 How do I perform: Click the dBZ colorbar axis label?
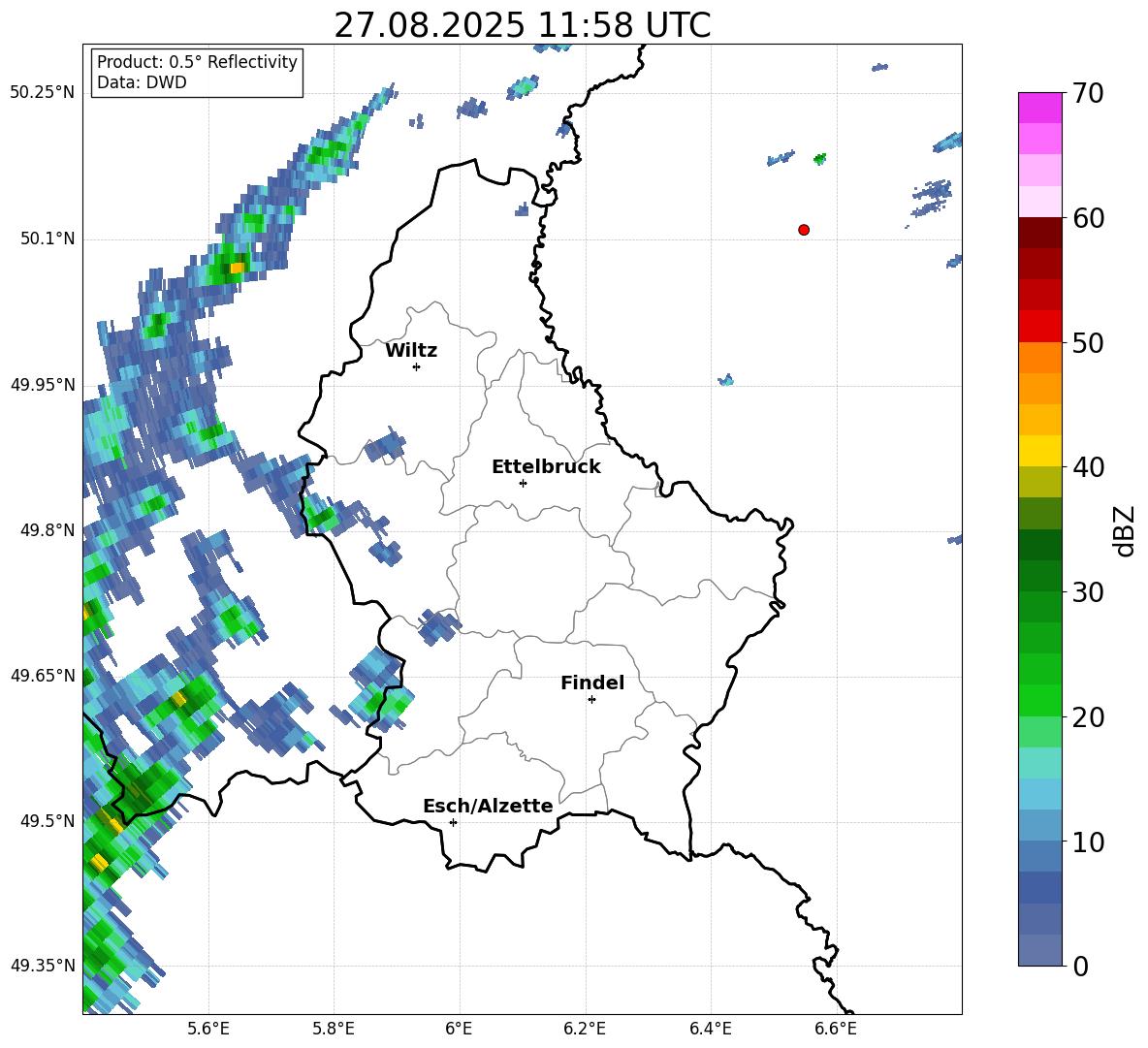pyautogui.click(x=1126, y=530)
